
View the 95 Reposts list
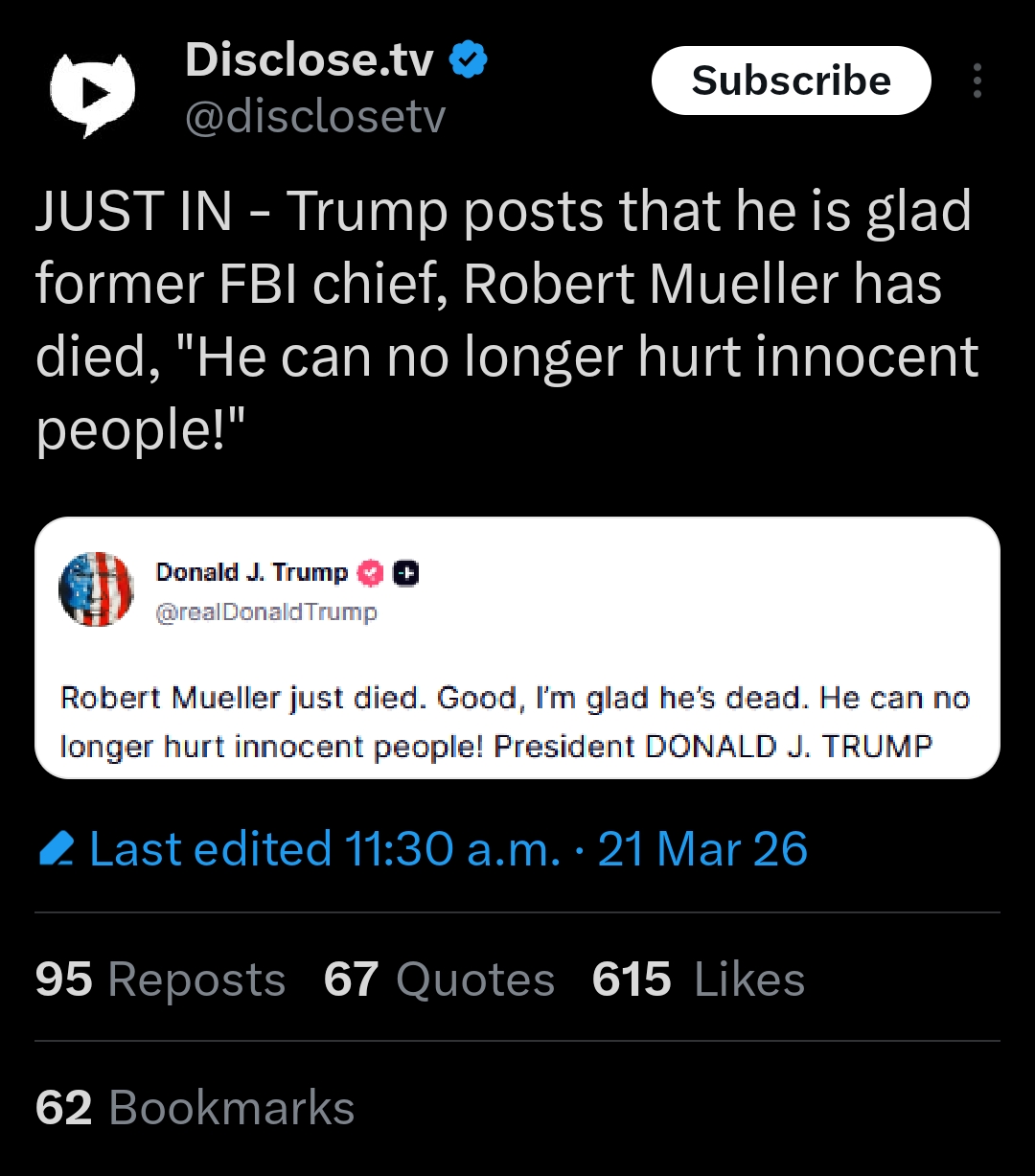(x=160, y=980)
